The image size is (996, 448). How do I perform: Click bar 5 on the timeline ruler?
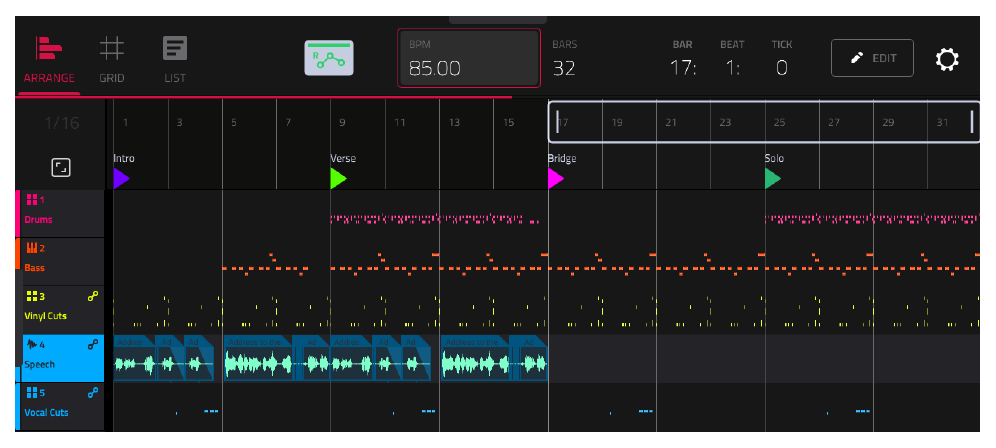[x=234, y=123]
